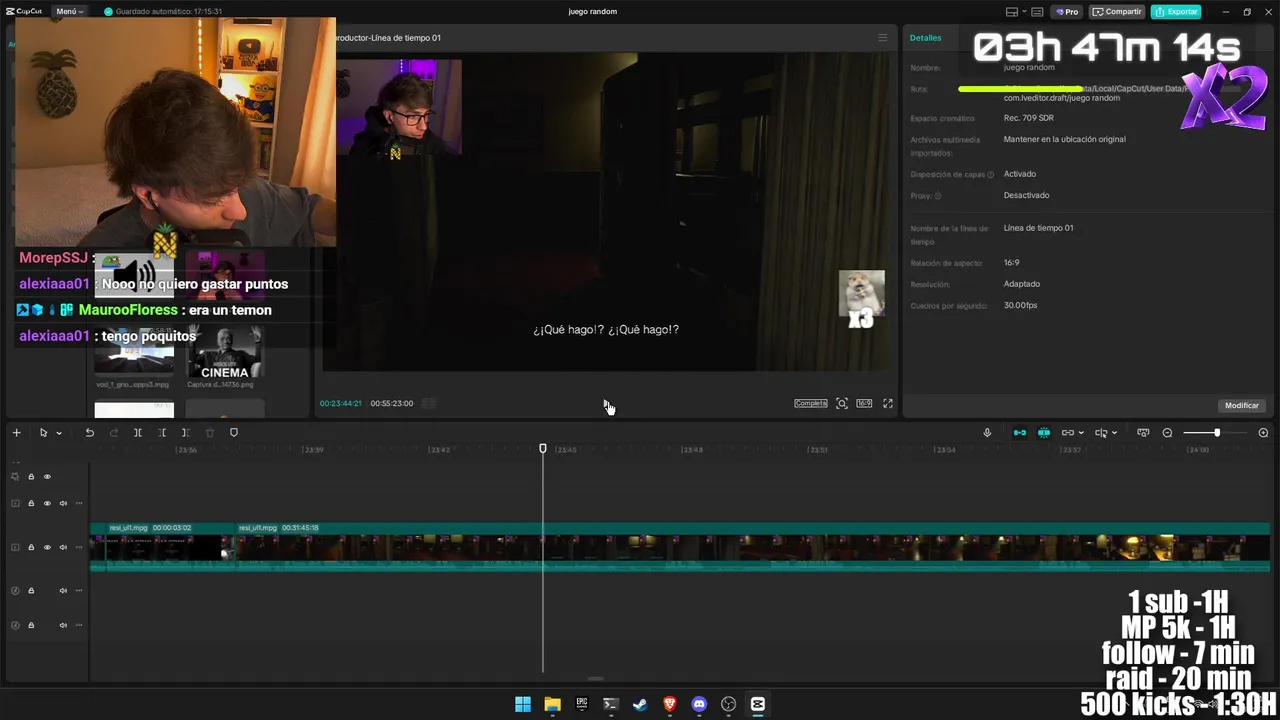Toggle eye visibility on the topmost track
The width and height of the screenshot is (1280, 720).
(47, 477)
